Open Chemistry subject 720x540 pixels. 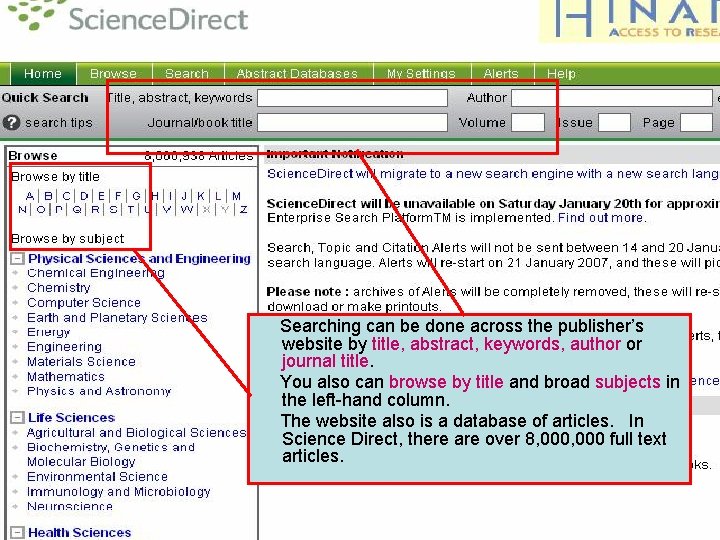(59, 288)
